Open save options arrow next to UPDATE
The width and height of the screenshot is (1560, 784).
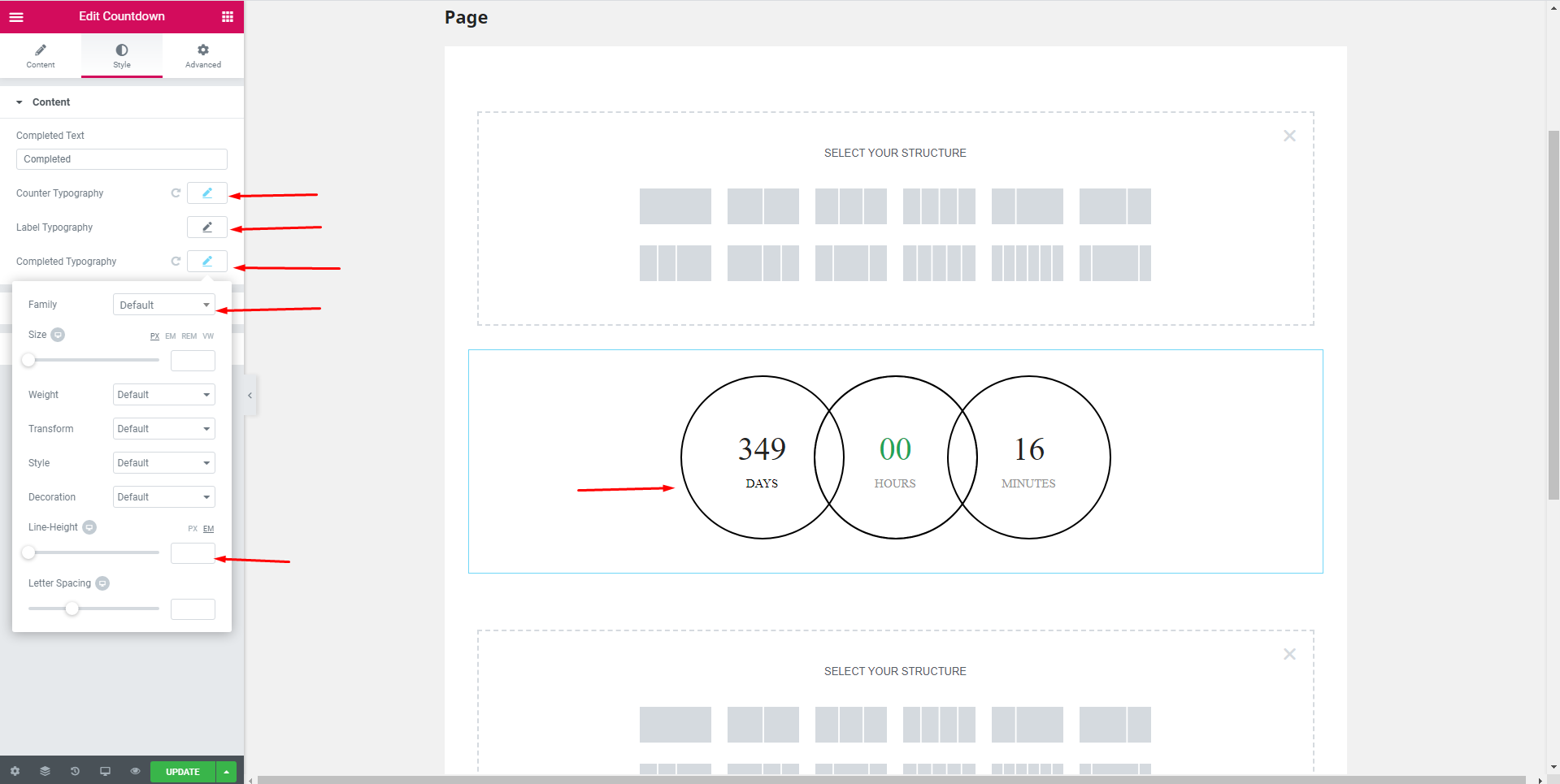tap(226, 772)
